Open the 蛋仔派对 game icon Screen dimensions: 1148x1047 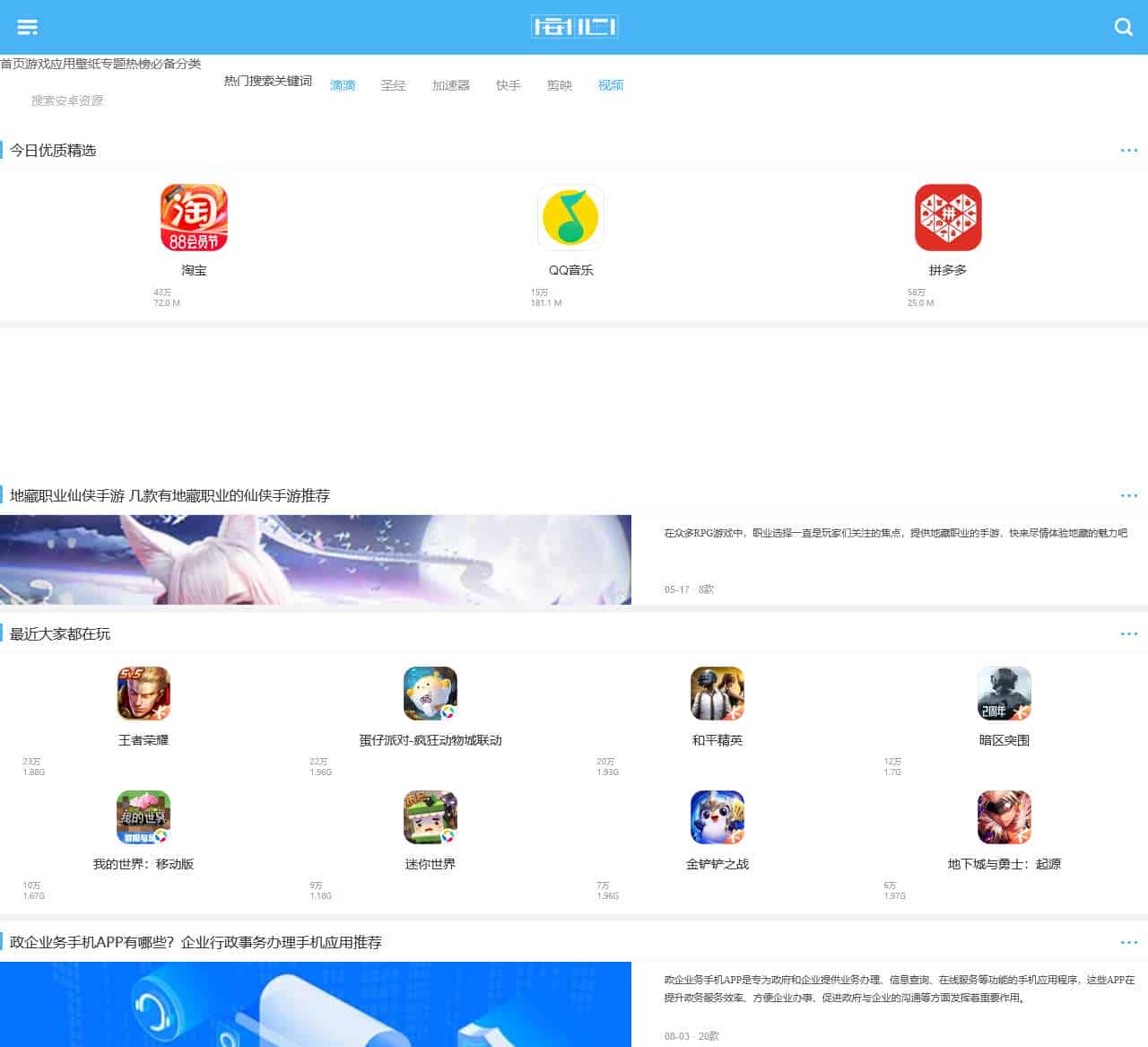click(x=430, y=694)
